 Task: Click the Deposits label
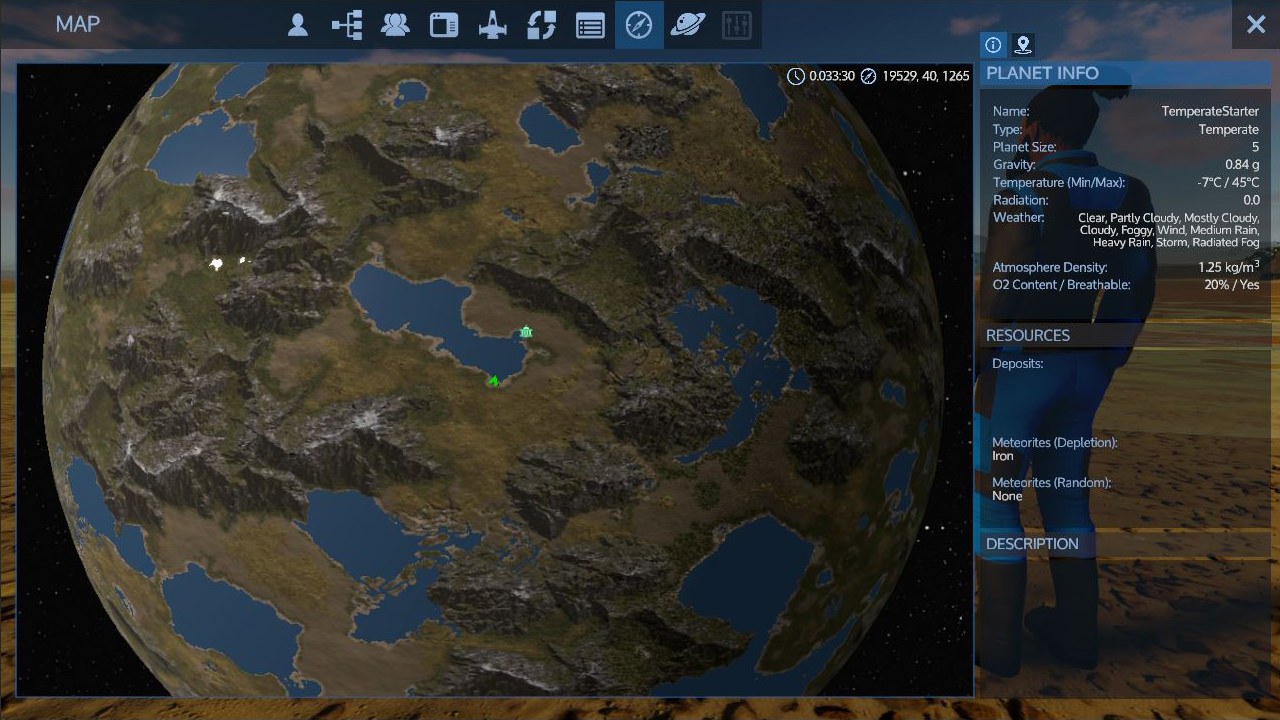click(1018, 364)
